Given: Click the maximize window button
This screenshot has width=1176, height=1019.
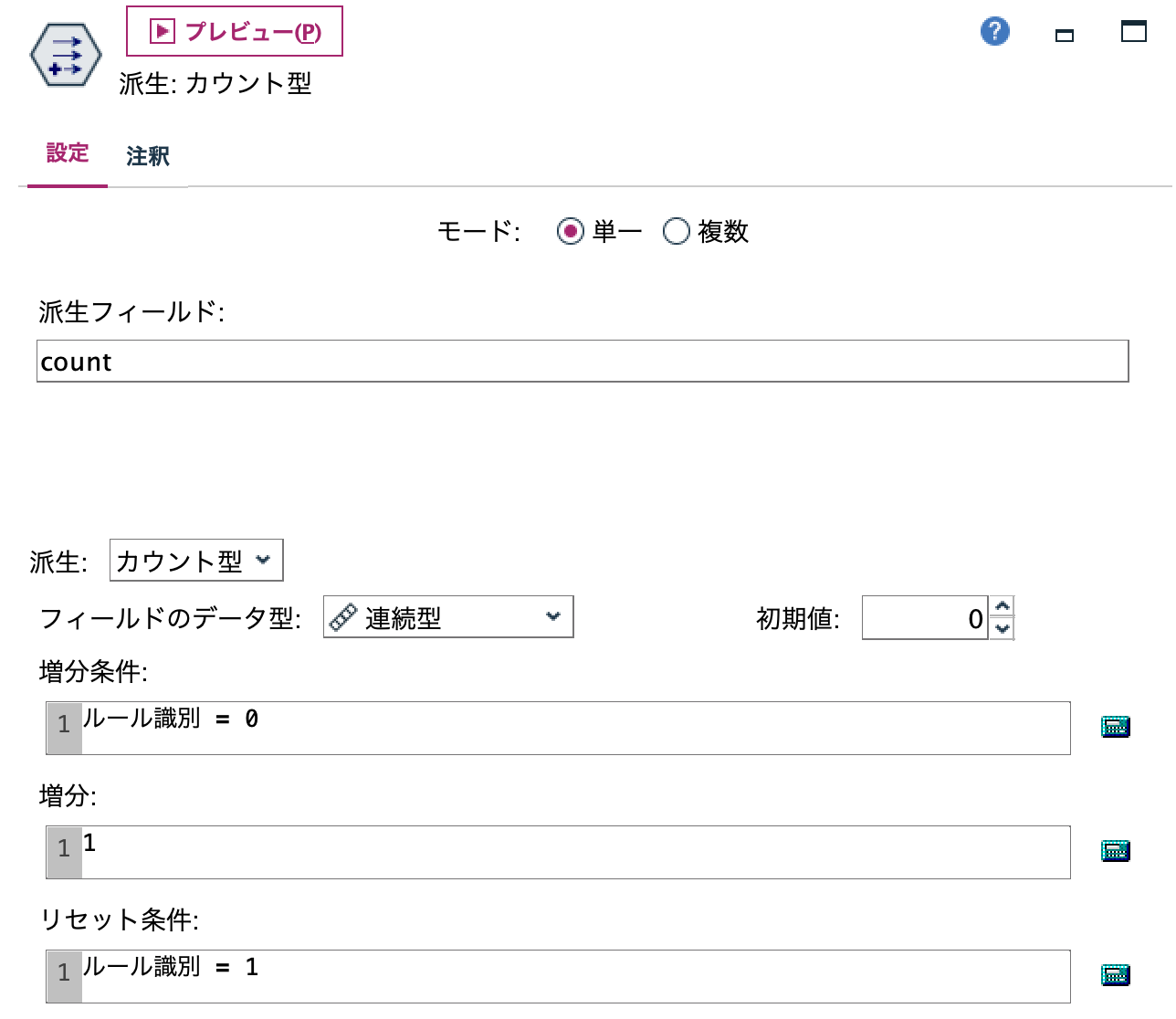Looking at the screenshot, I should pyautogui.click(x=1132, y=30).
